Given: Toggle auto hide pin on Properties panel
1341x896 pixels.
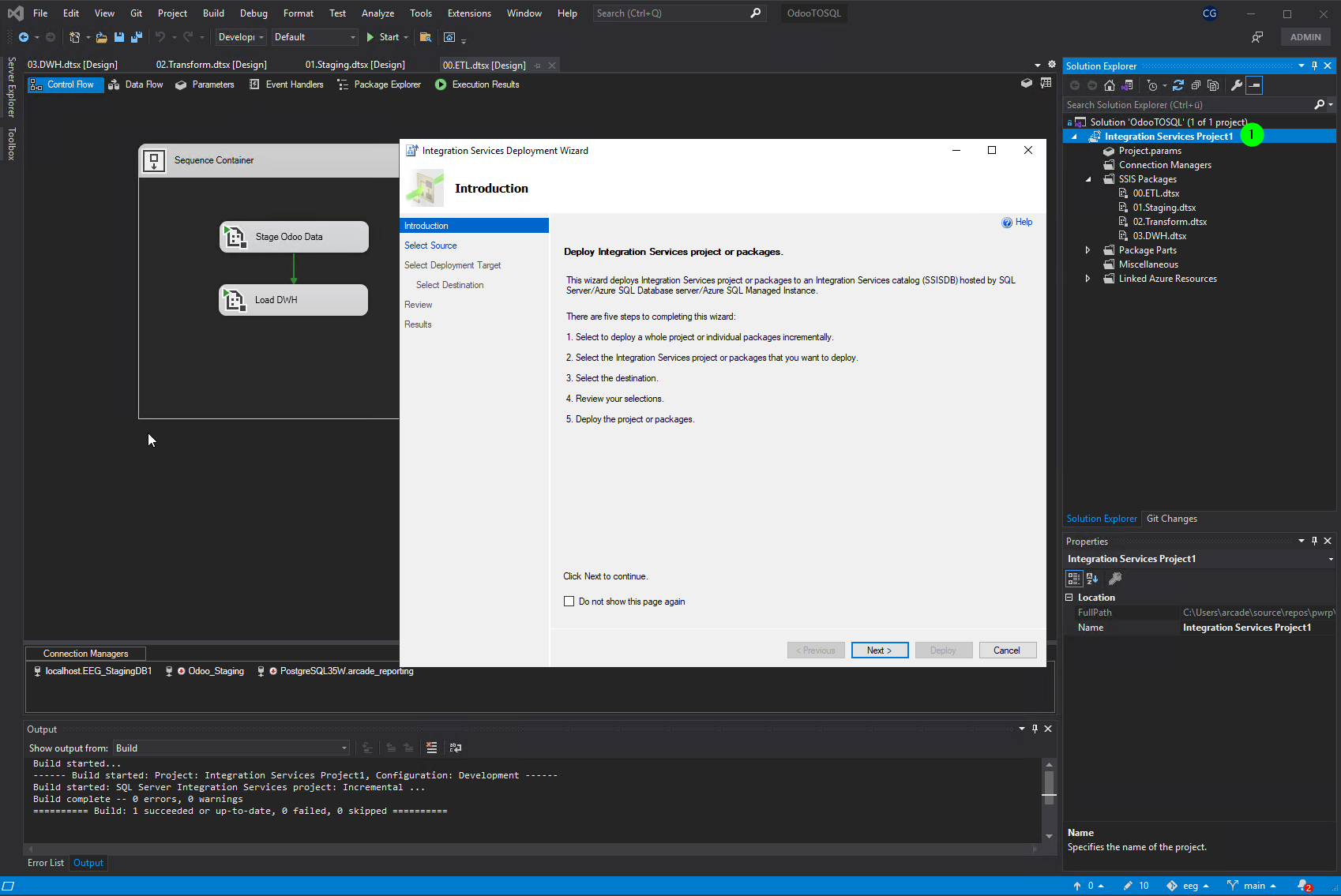Looking at the screenshot, I should point(1314,542).
